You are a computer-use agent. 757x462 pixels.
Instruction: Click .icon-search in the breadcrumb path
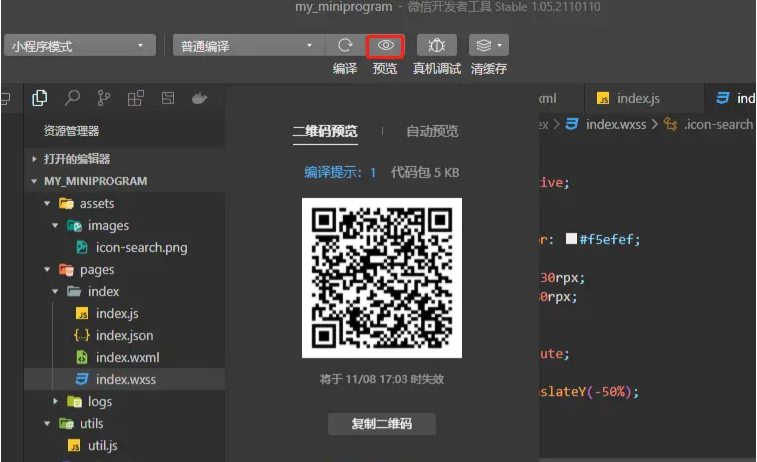pos(718,125)
